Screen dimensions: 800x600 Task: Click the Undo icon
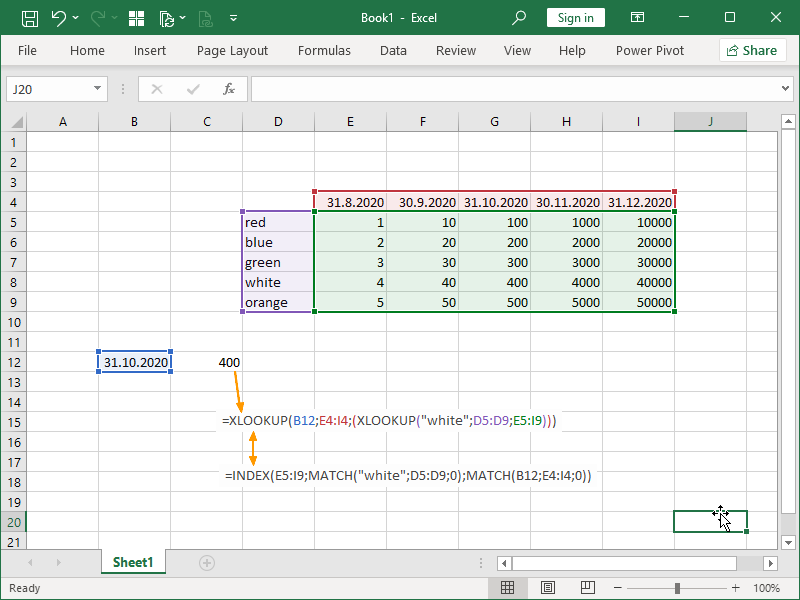coord(59,18)
